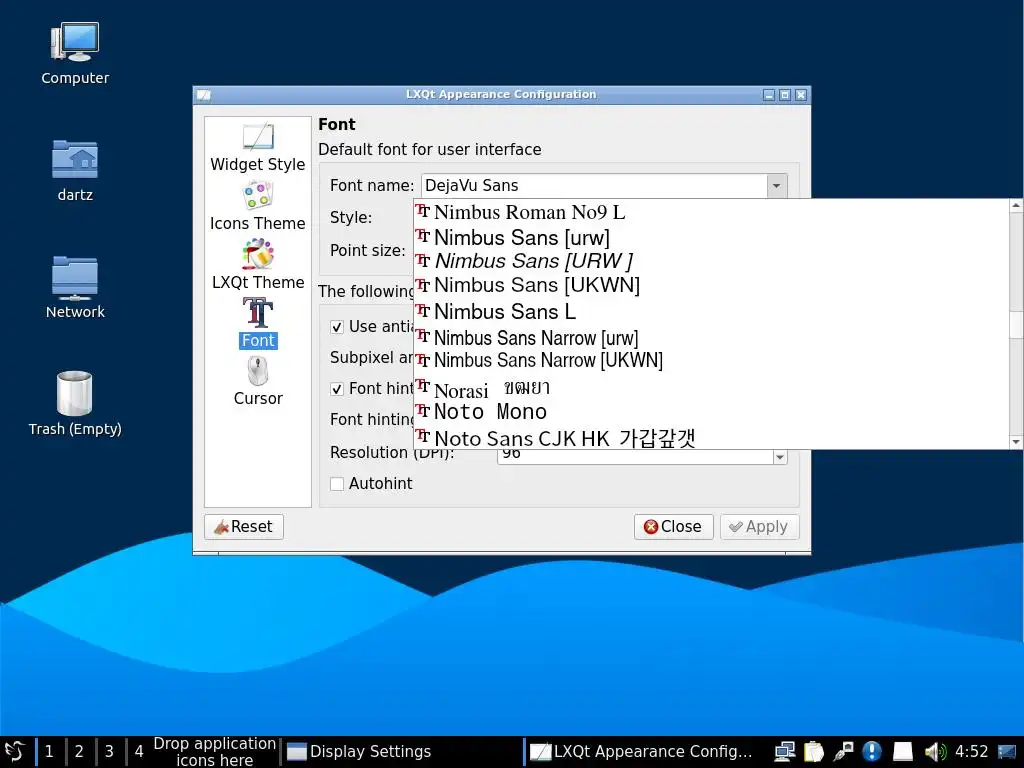Viewport: 1024px width, 768px height.
Task: Click the font list scrollbar handle
Action: click(x=1016, y=326)
